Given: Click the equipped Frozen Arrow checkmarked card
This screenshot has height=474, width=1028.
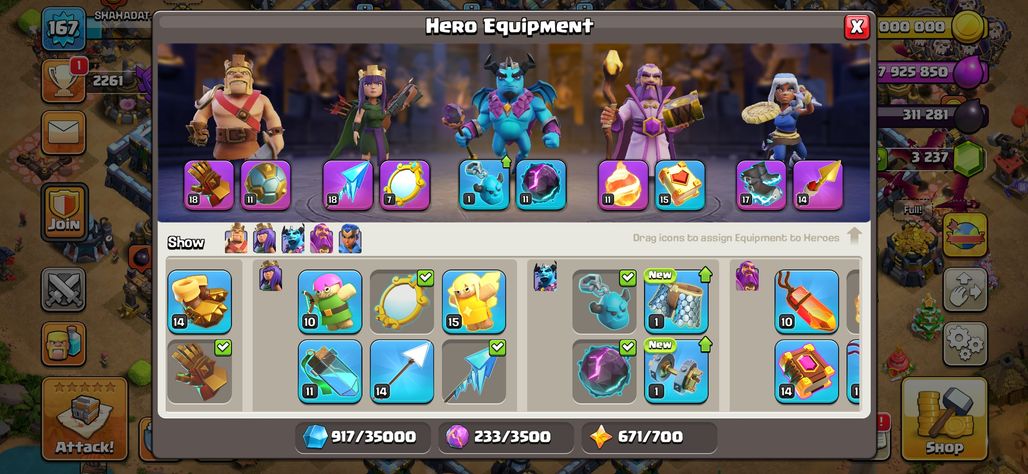Looking at the screenshot, I should coord(473,371).
